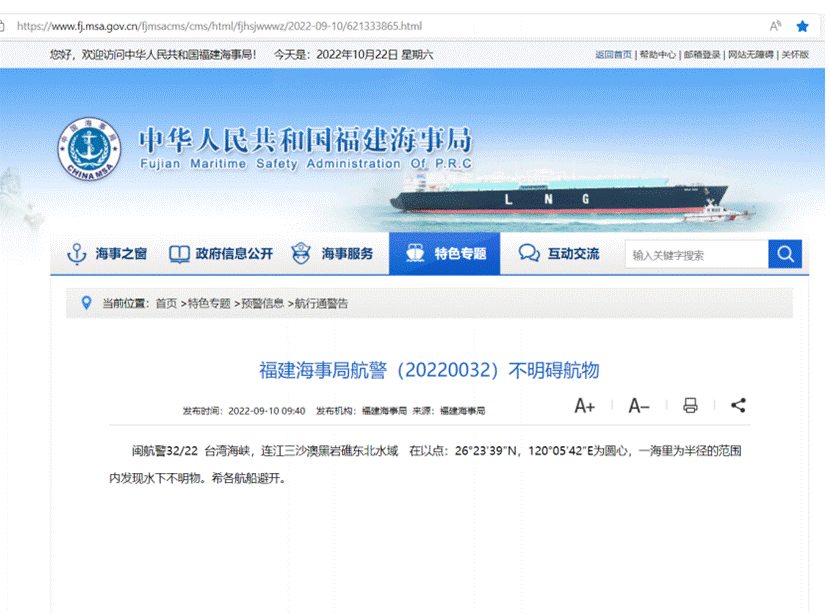
Task: Open the 帮助中心 link
Action: [657, 55]
